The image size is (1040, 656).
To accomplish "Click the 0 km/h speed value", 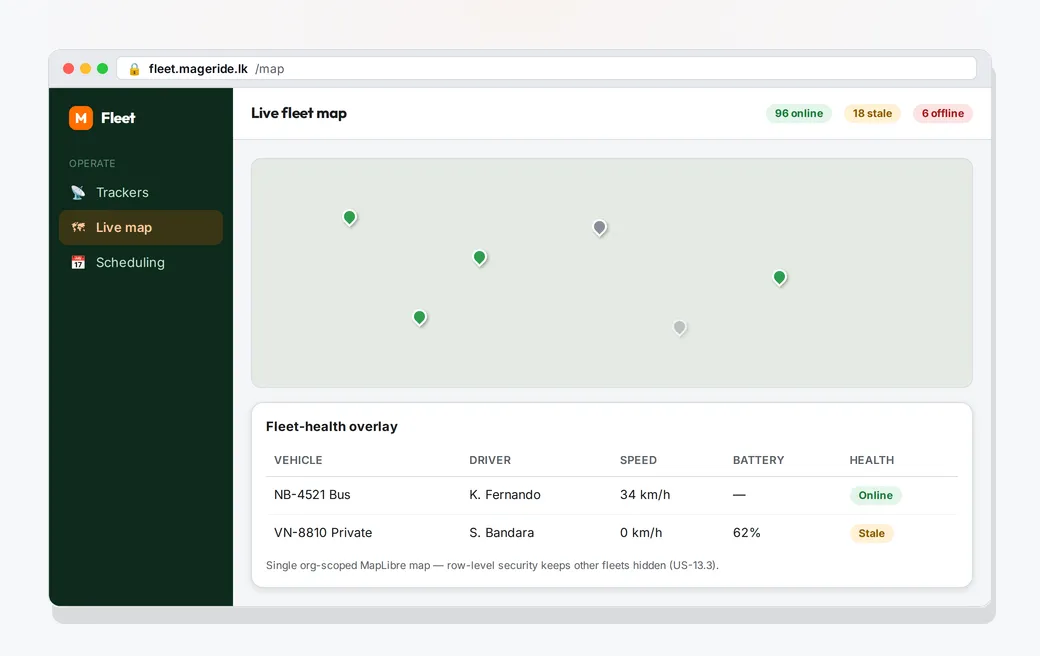I will click(641, 533).
